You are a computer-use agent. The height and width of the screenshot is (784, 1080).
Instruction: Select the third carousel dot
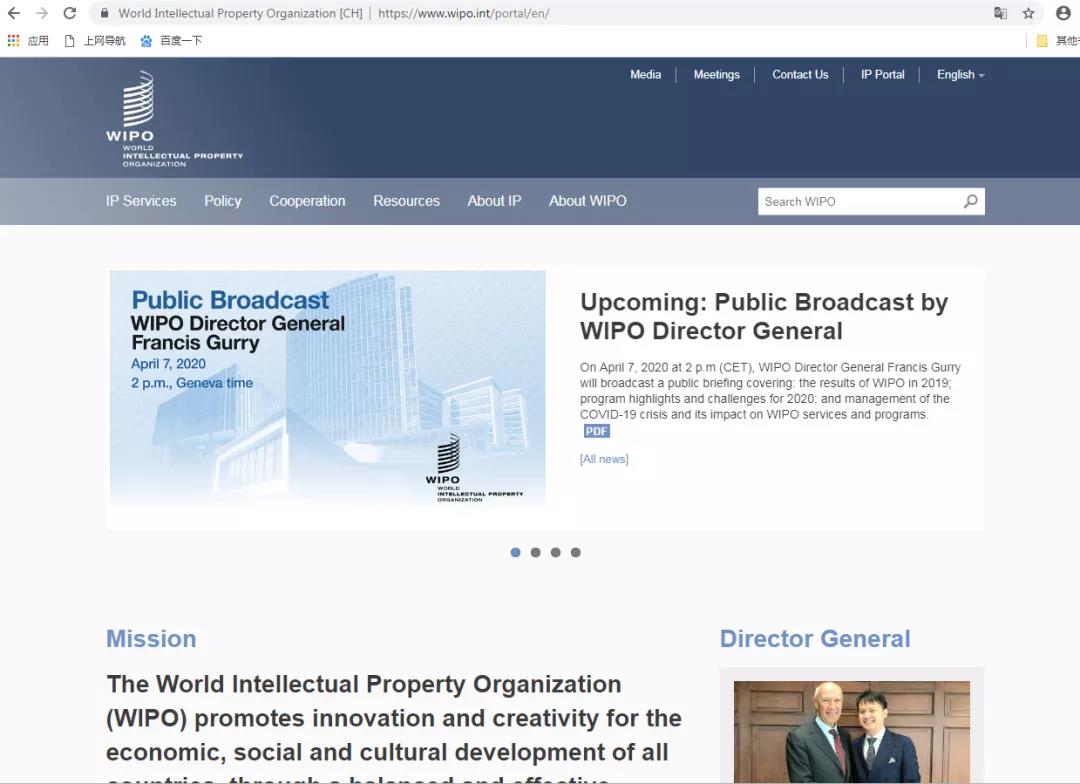(x=555, y=553)
